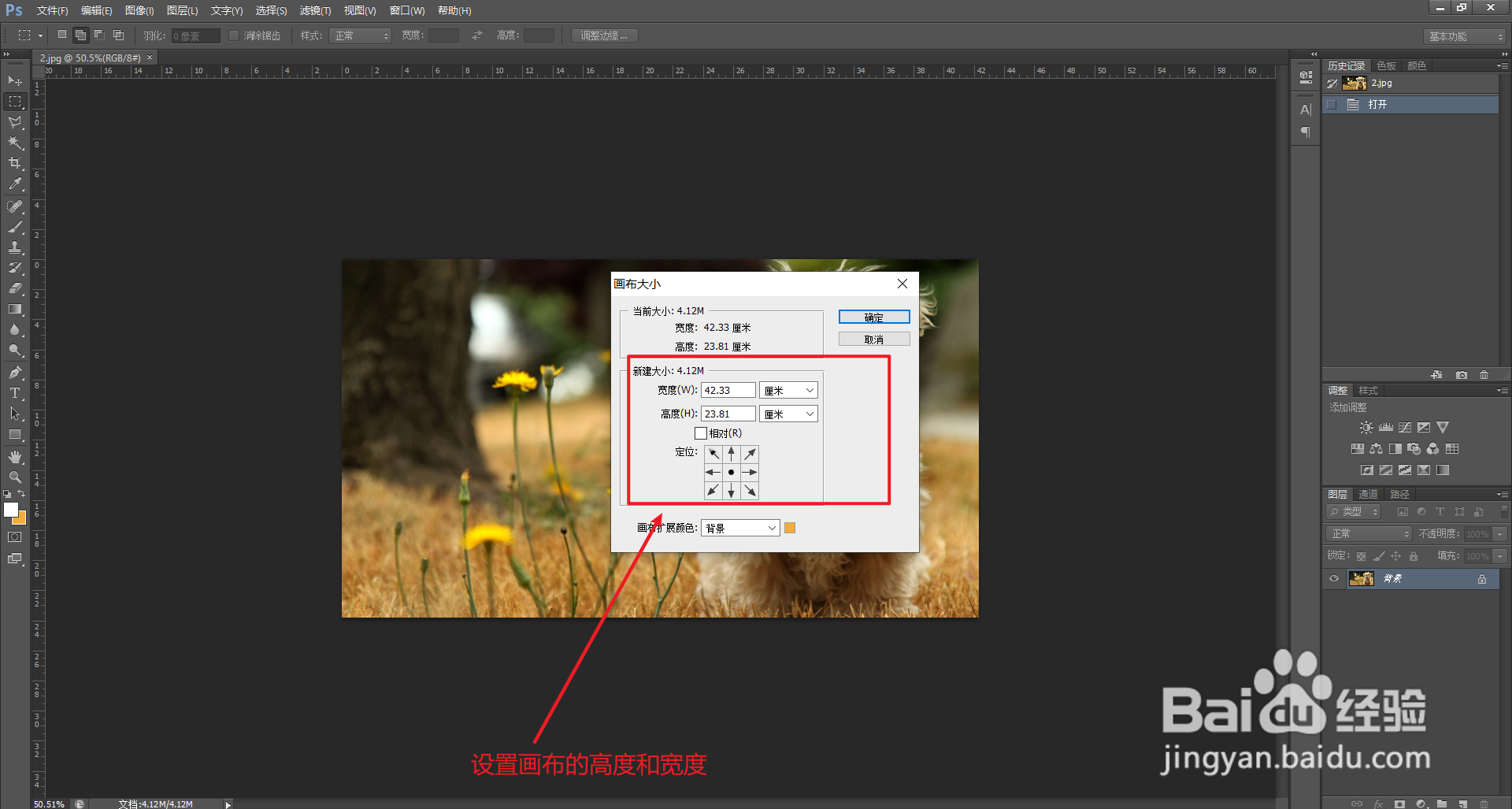1512x809 pixels.
Task: Pick the canvas extension color swatch
Action: (x=790, y=528)
